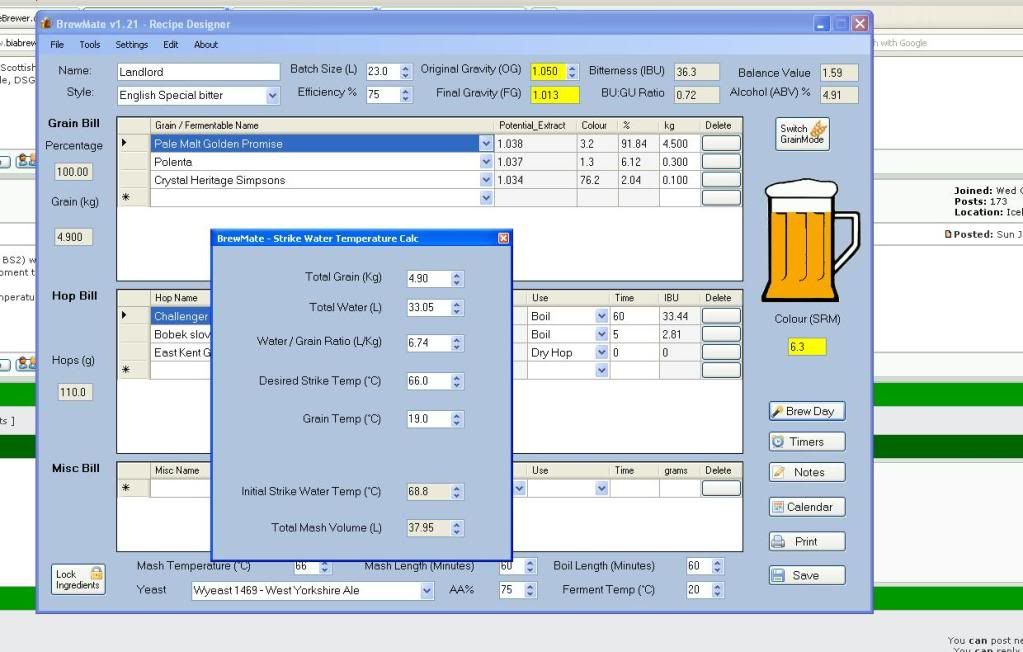This screenshot has height=652, width=1023.
Task: Print the recipe
Action: (x=807, y=541)
